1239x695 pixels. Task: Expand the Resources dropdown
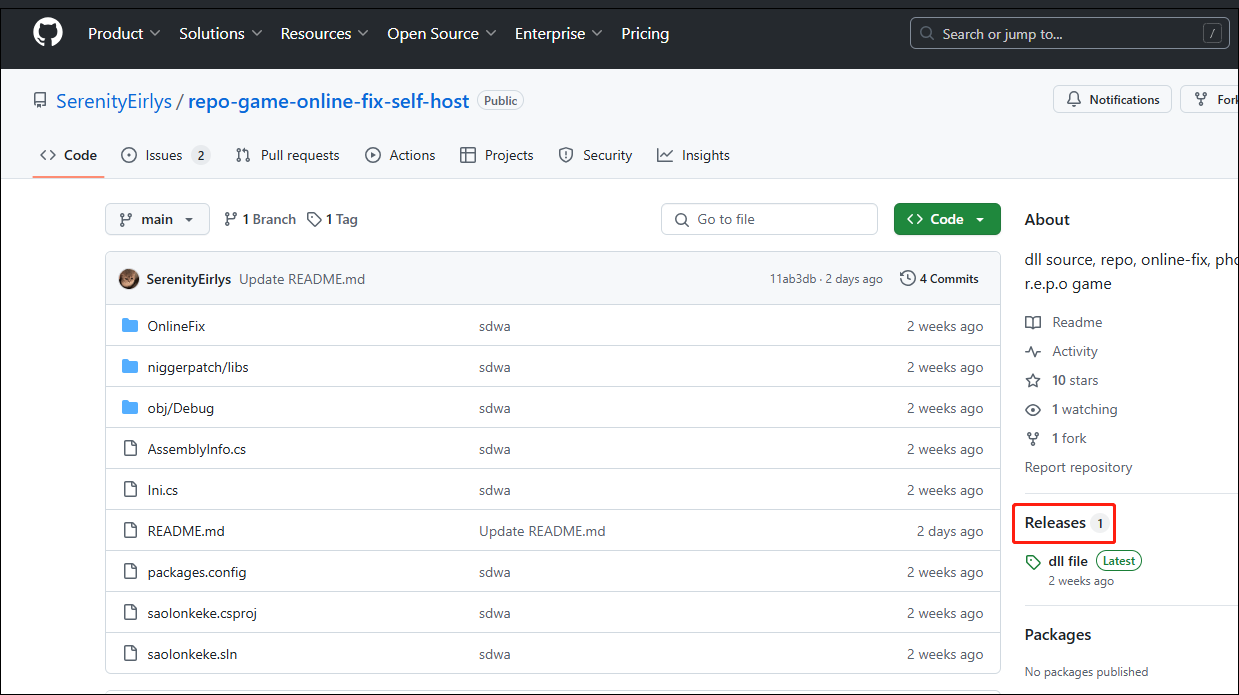(324, 33)
